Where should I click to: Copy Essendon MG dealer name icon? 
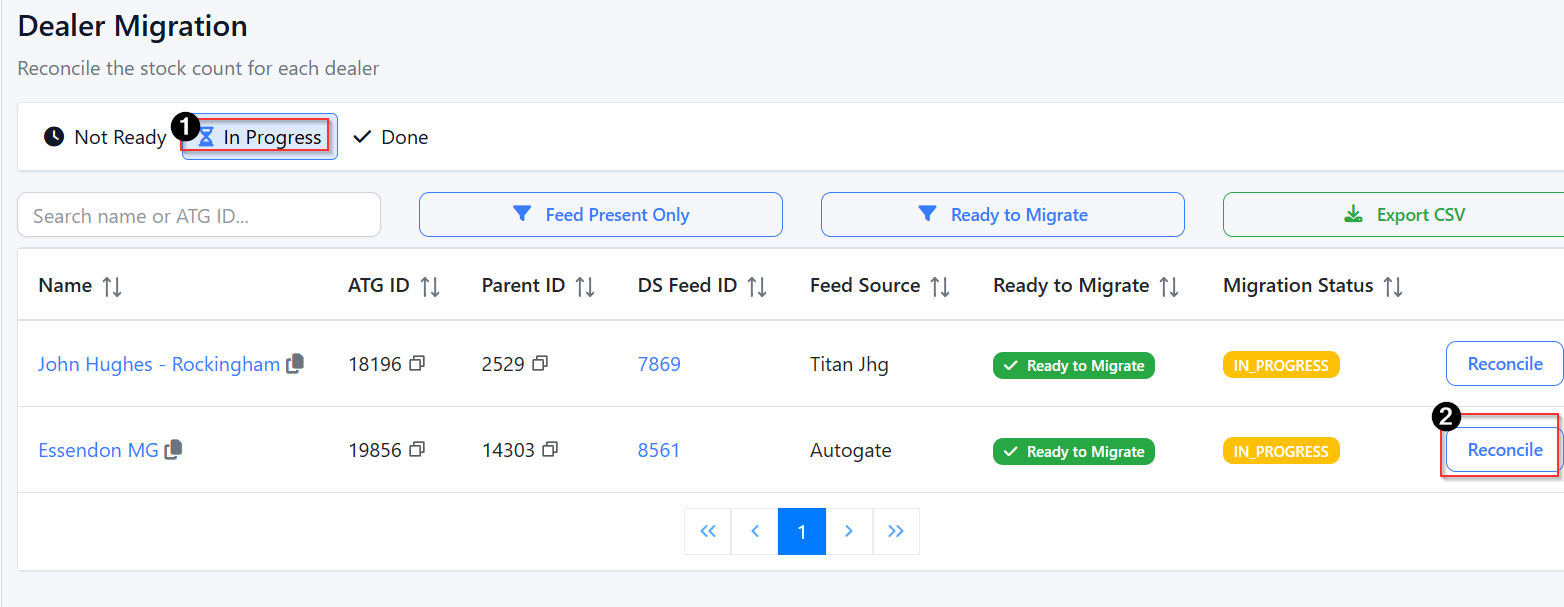click(173, 450)
